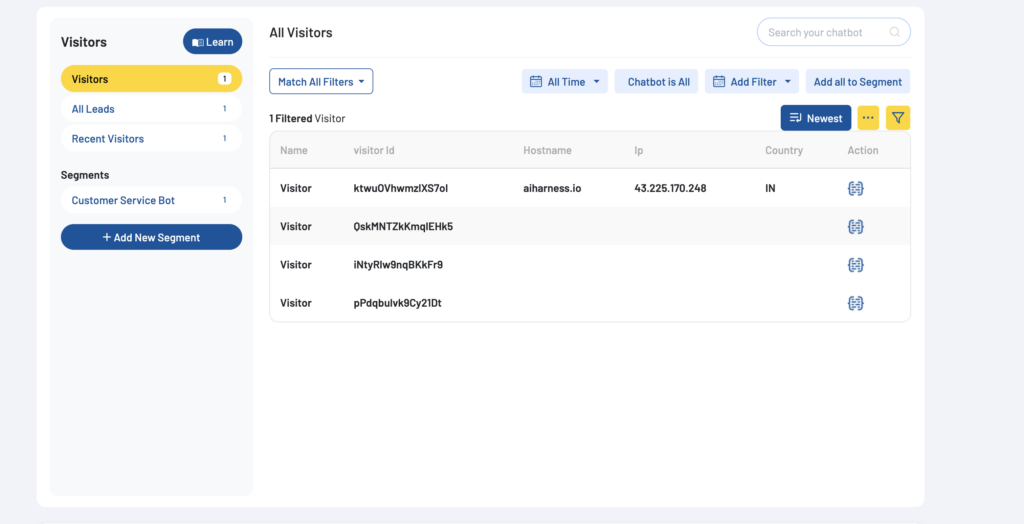The image size is (1024, 524).
Task: Open action icon for visitor ktwuOVhwmzlXS7ol
Action: click(856, 188)
